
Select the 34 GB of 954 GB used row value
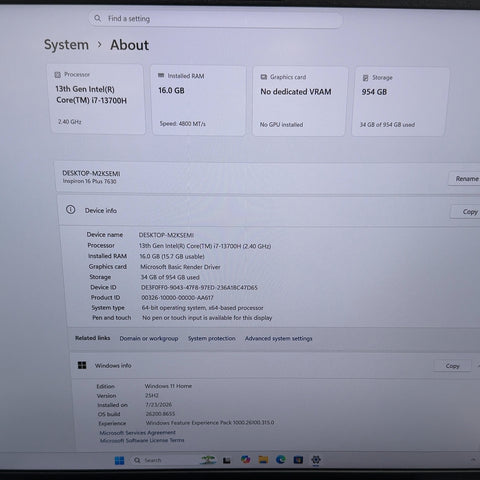click(170, 277)
